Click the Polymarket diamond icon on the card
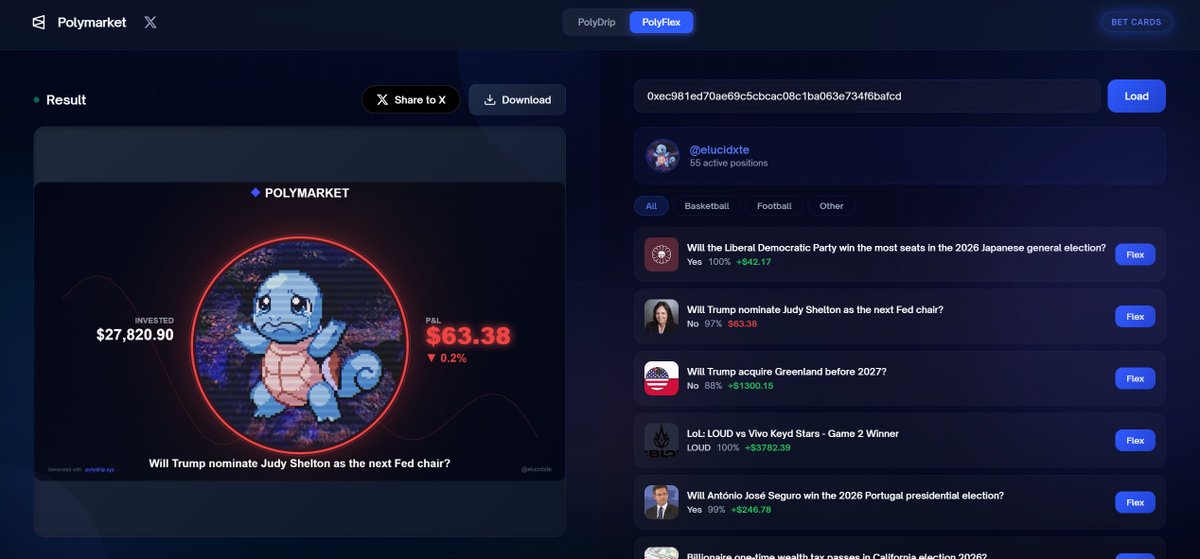Image resolution: width=1200 pixels, height=559 pixels. click(255, 192)
